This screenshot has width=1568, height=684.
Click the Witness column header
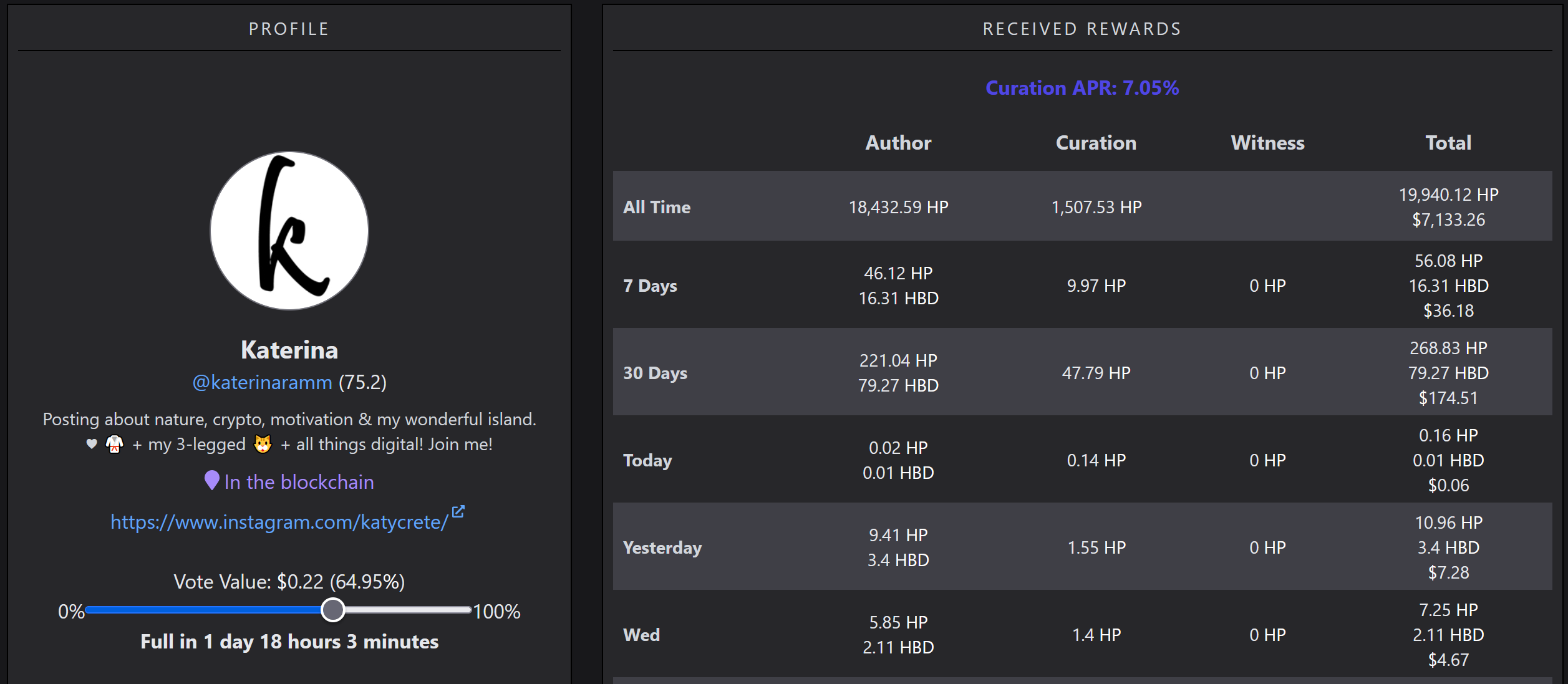coord(1267,143)
